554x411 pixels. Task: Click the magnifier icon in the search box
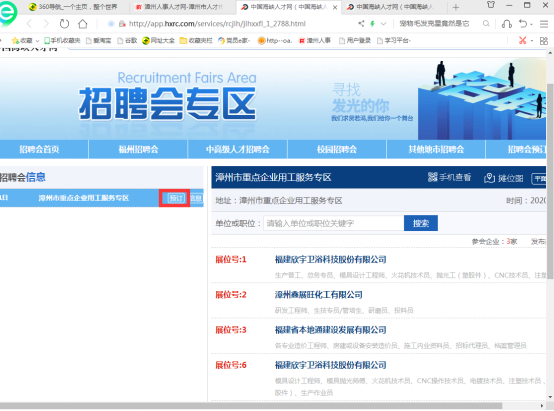click(x=486, y=24)
